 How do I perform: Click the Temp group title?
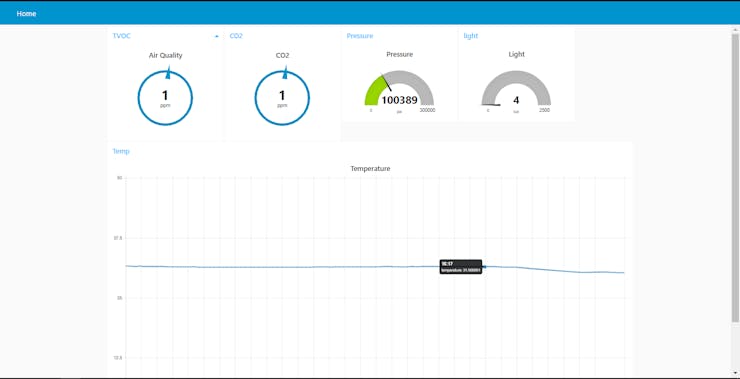[121, 152]
